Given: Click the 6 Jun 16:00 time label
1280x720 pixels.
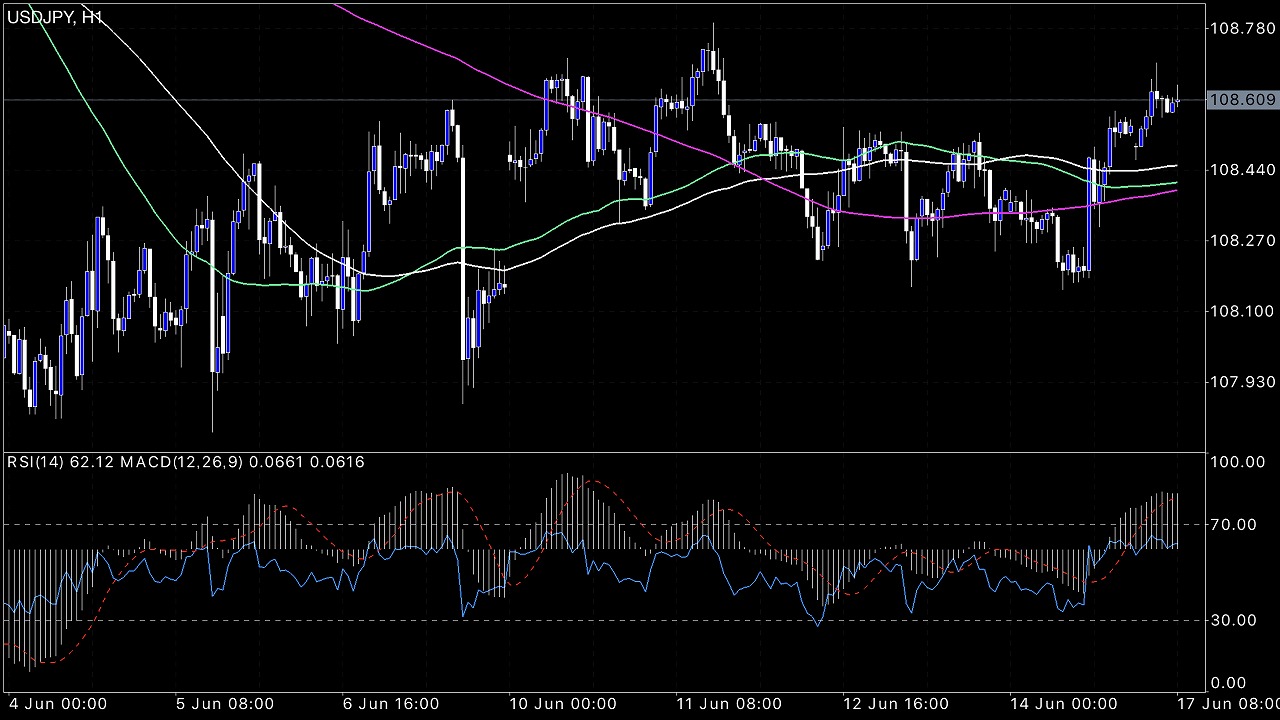Looking at the screenshot, I should click(x=393, y=704).
